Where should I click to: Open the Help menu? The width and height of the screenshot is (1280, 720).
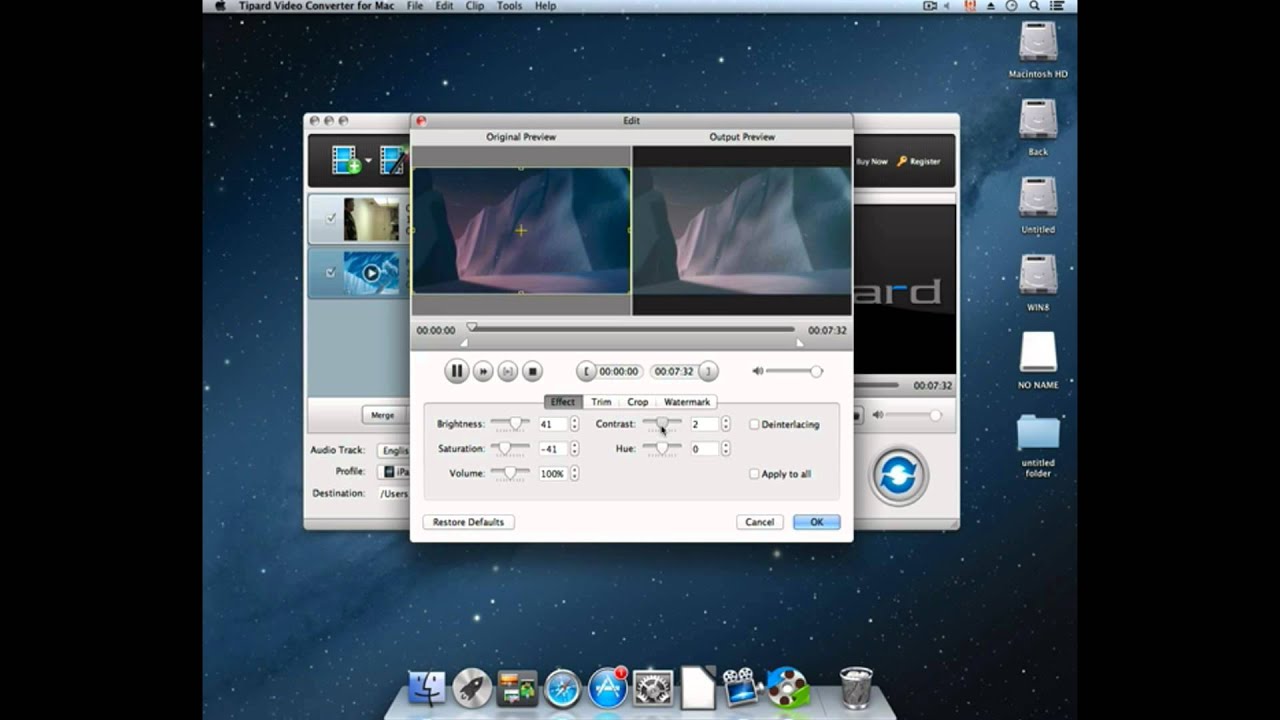click(x=545, y=6)
